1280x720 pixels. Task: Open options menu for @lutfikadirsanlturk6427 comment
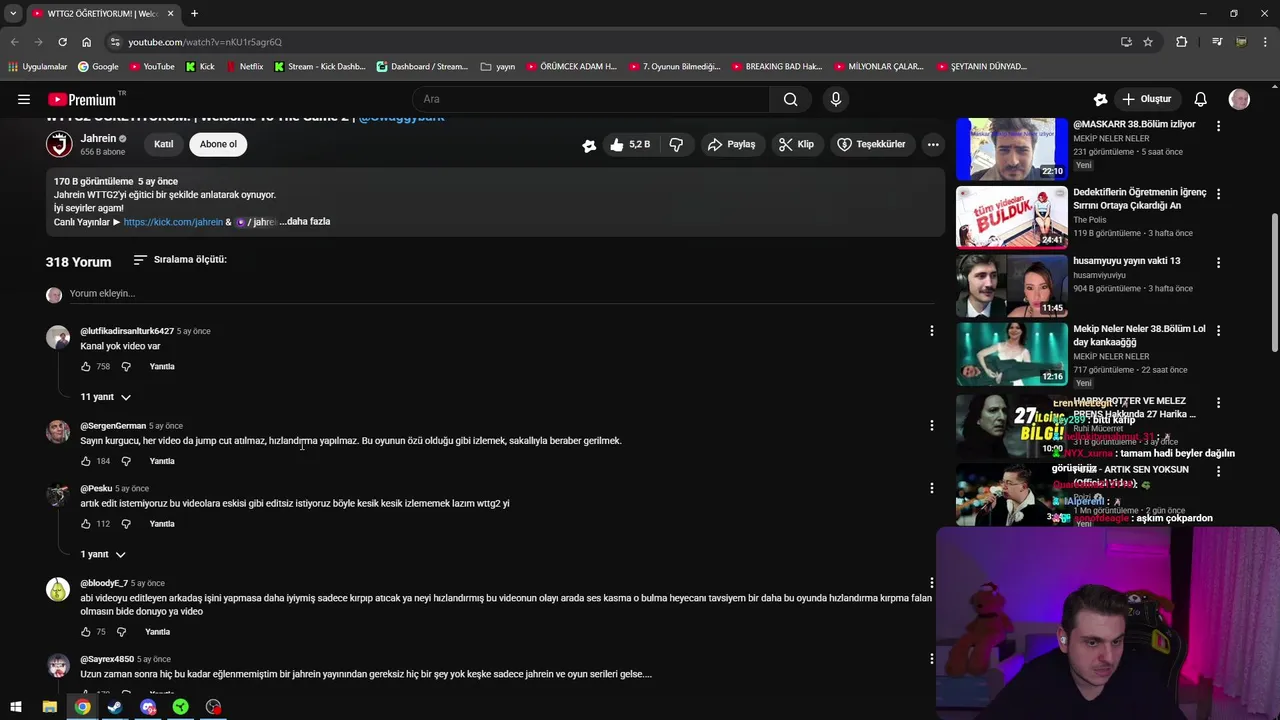[932, 331]
